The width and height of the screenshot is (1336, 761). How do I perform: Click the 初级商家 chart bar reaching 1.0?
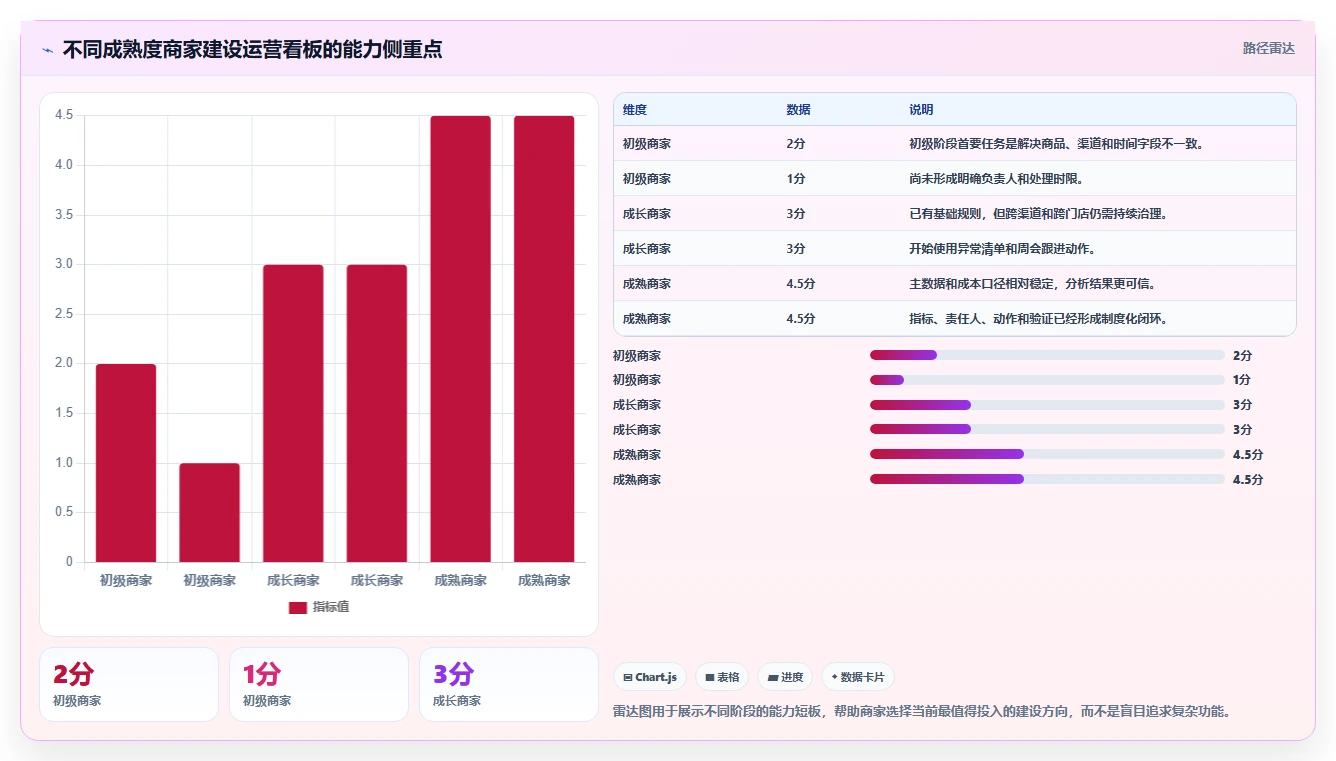pyautogui.click(x=210, y=512)
